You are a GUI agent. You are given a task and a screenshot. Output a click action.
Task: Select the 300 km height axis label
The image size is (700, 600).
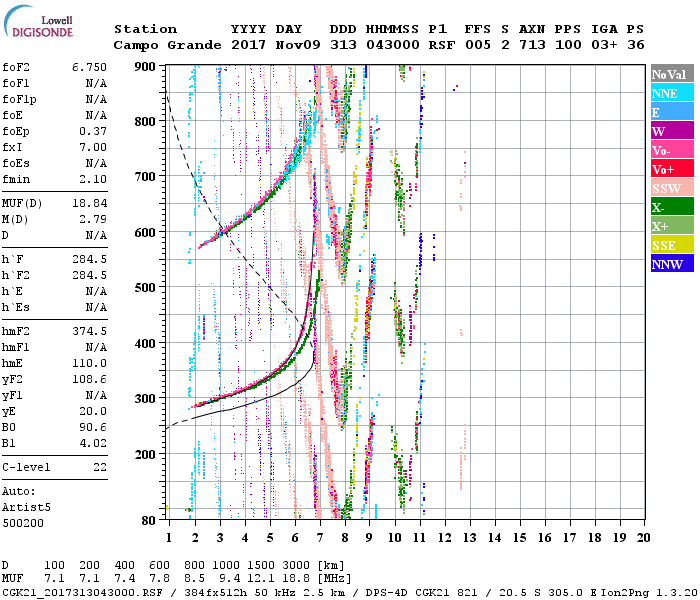[145, 399]
